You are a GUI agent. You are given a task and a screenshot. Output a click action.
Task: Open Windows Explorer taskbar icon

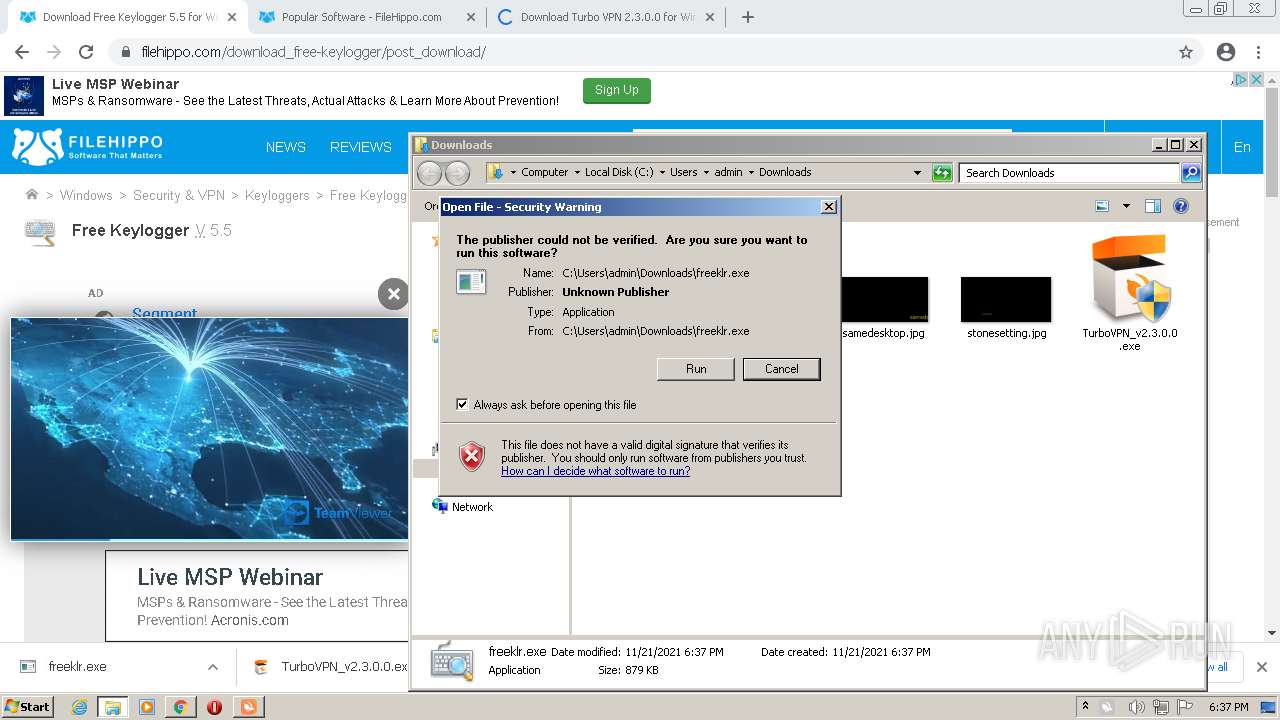[x=113, y=707]
